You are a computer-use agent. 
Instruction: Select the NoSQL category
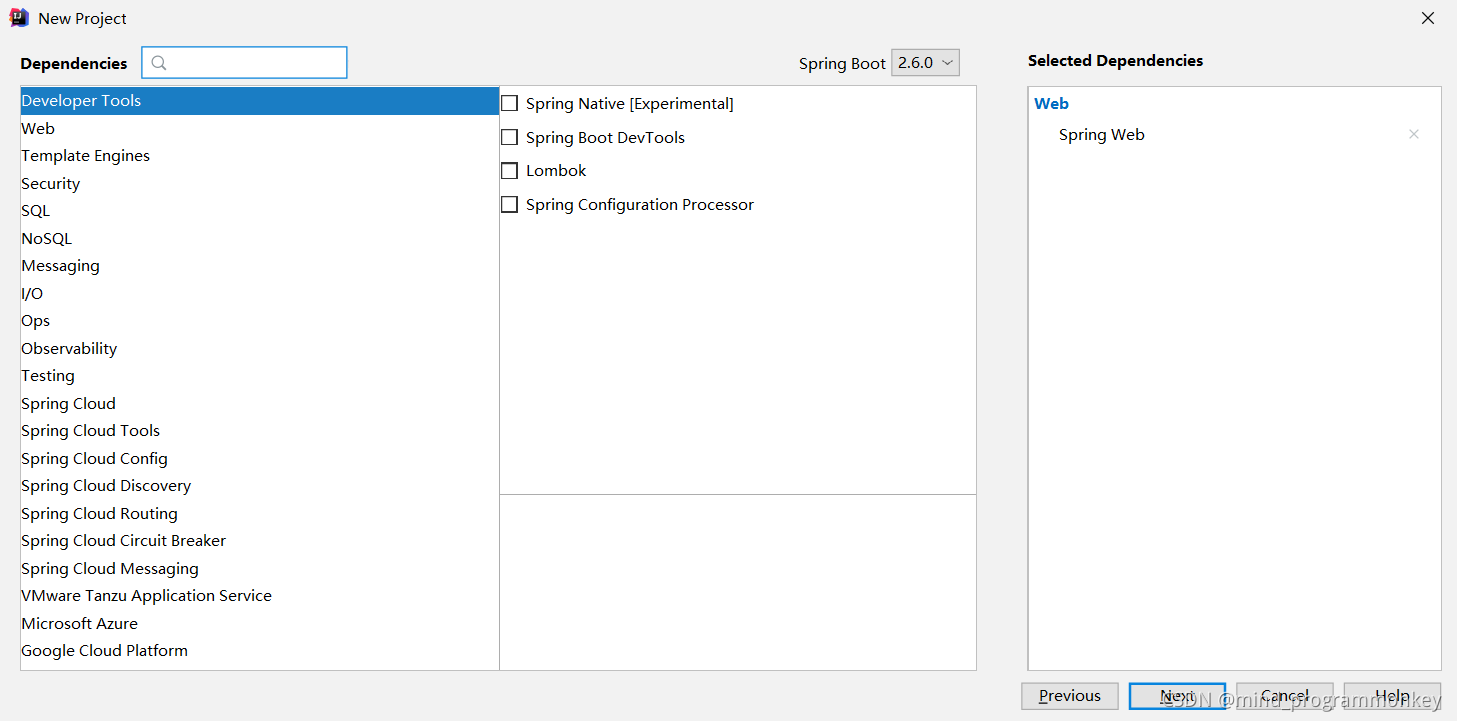pyautogui.click(x=260, y=238)
